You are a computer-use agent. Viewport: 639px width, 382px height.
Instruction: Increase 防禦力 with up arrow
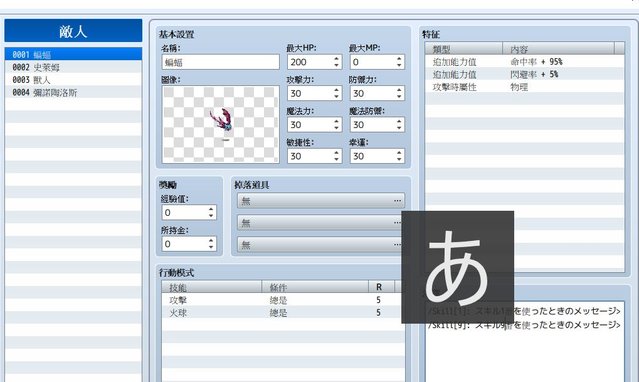(399, 90)
